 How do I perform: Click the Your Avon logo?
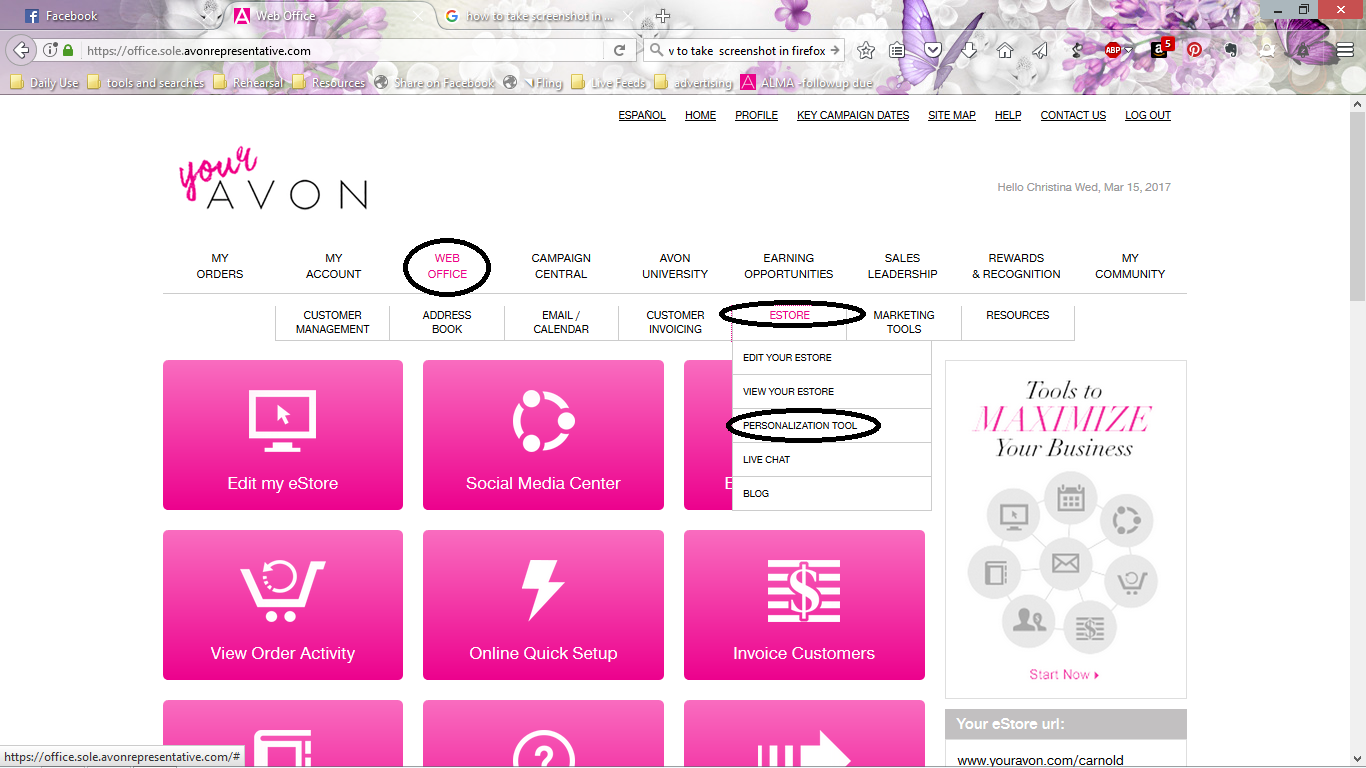coord(272,180)
